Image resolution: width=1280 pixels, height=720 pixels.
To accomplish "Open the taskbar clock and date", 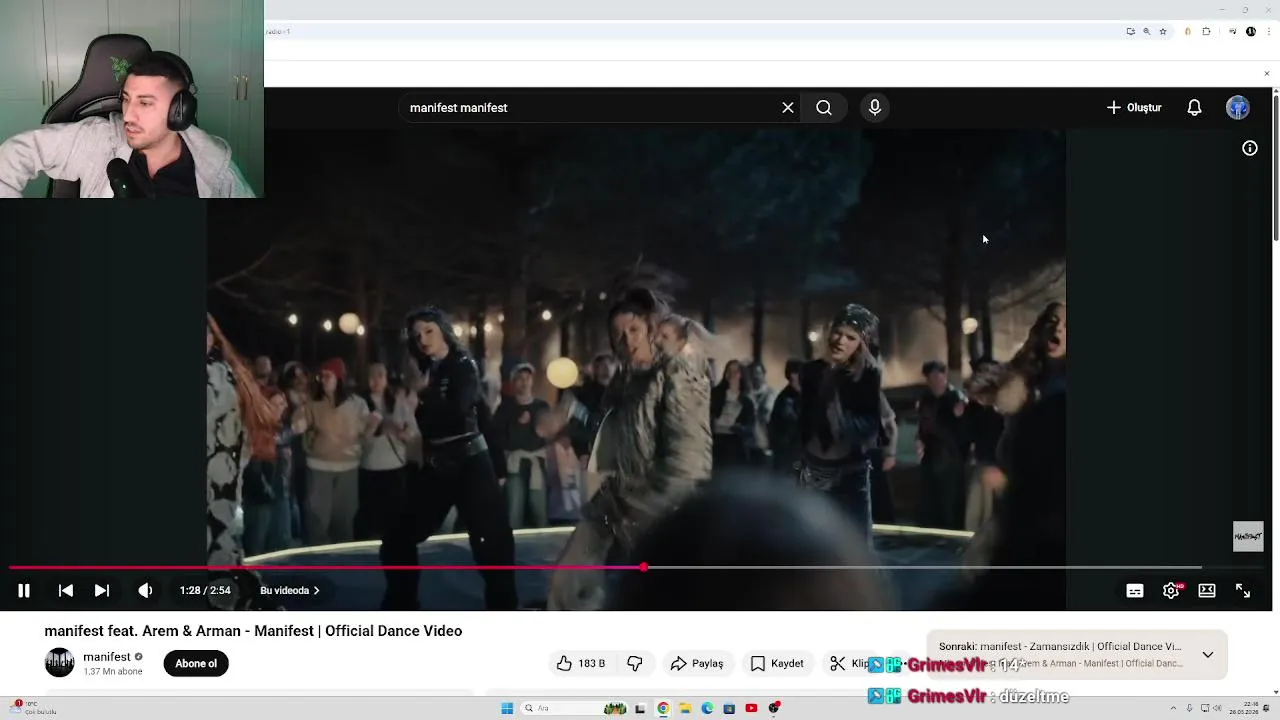I will 1244,708.
